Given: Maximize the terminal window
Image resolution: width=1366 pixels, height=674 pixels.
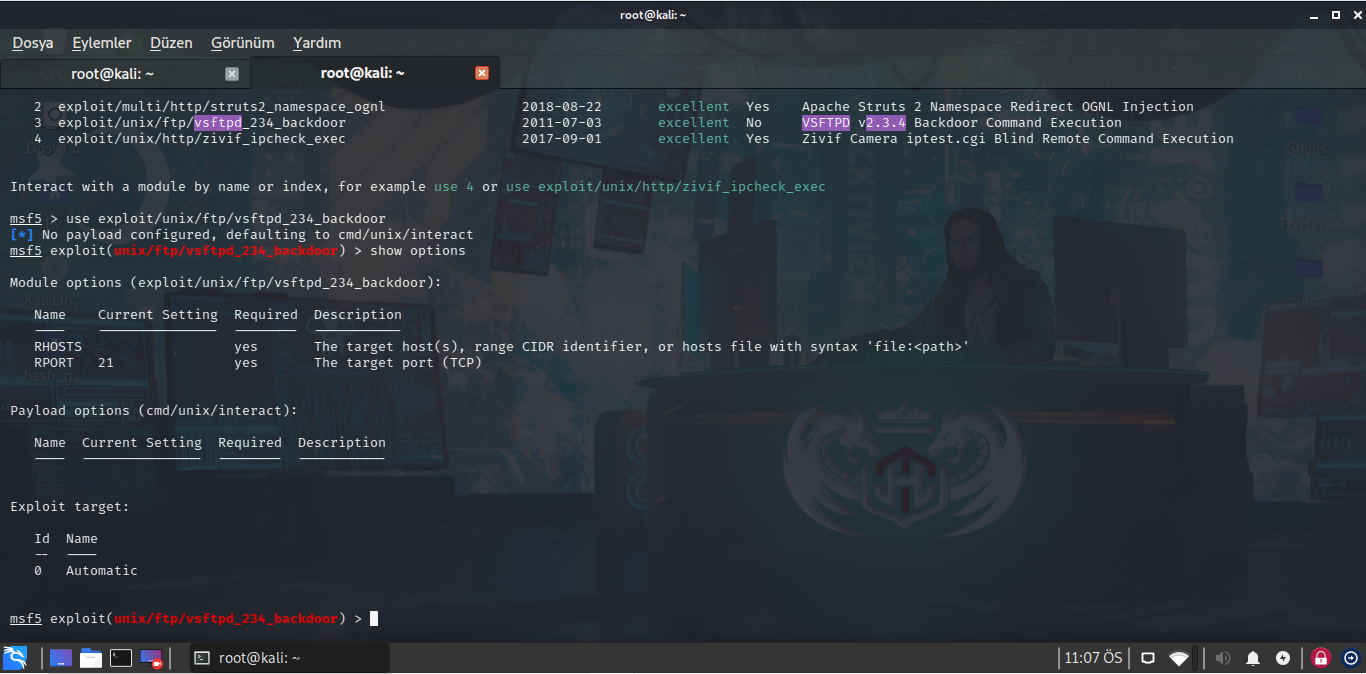Looking at the screenshot, I should pos(1336,15).
